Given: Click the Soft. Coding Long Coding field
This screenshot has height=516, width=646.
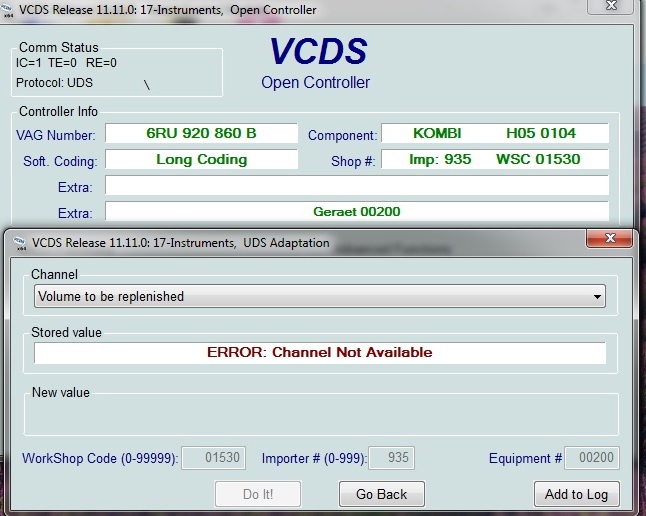Looking at the screenshot, I should coord(201,160).
